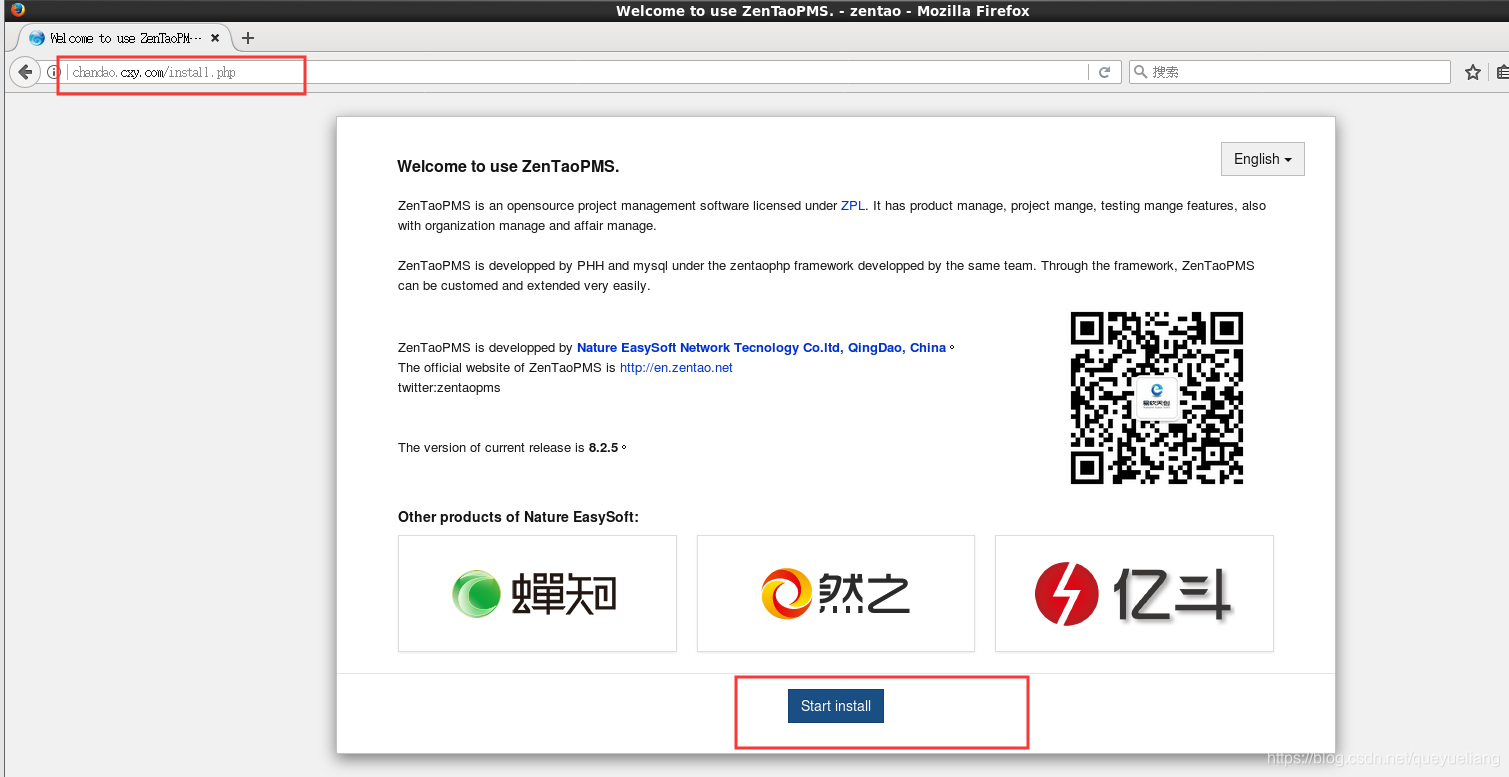Viewport: 1509px width, 777px height.
Task: Bookmark this page with star icon
Action: 1473,72
